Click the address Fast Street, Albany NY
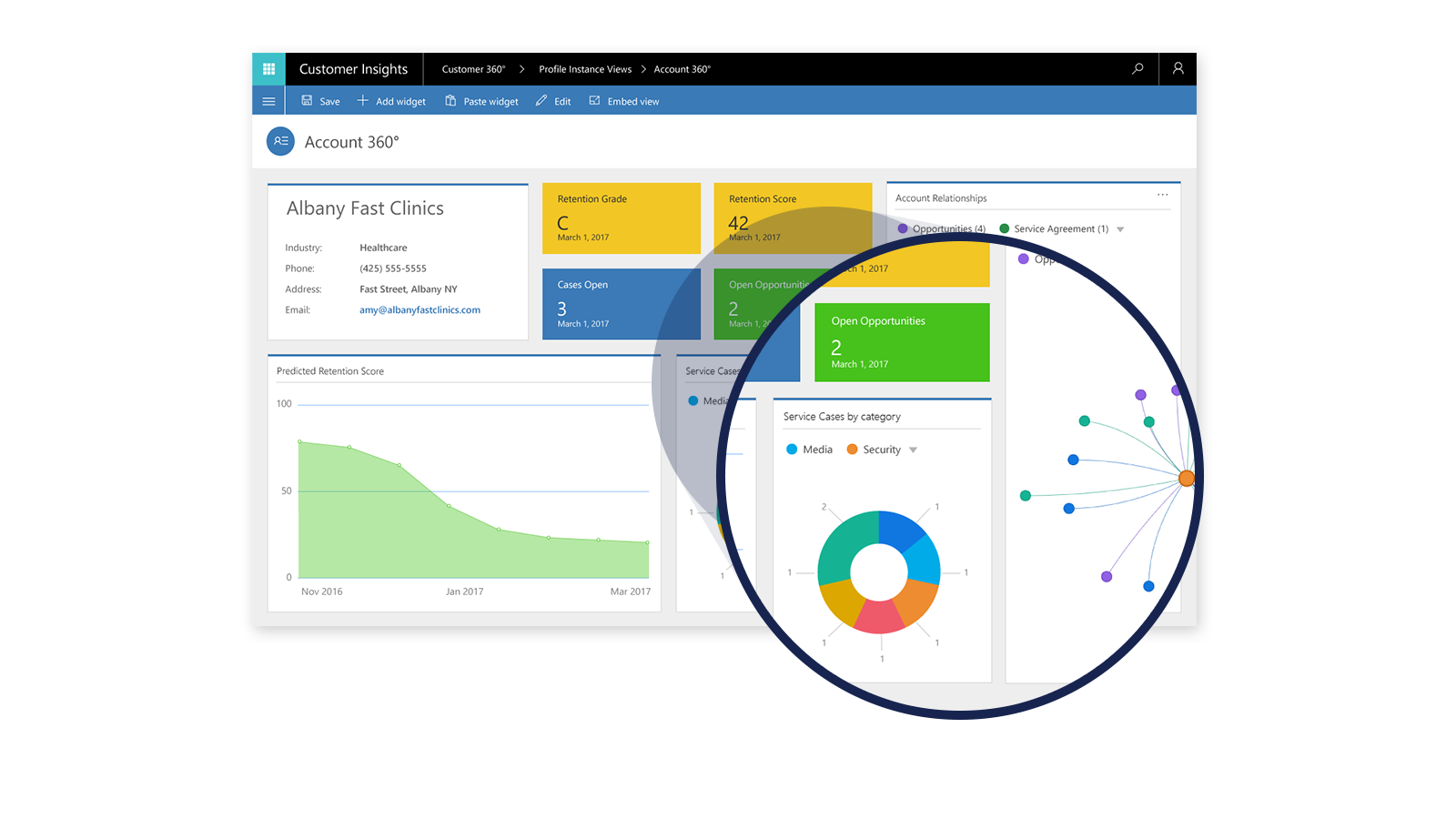 [x=409, y=289]
